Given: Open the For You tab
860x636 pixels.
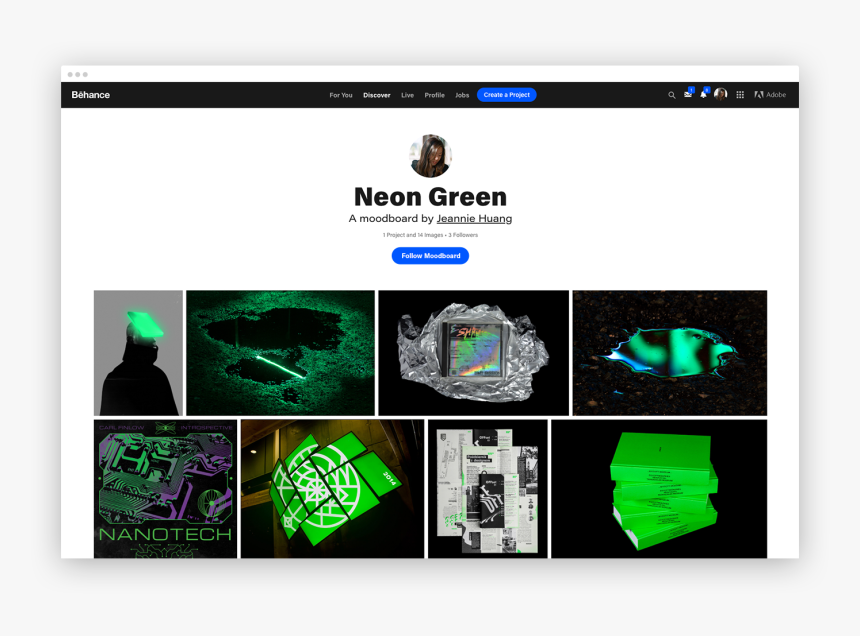Looking at the screenshot, I should [x=341, y=95].
